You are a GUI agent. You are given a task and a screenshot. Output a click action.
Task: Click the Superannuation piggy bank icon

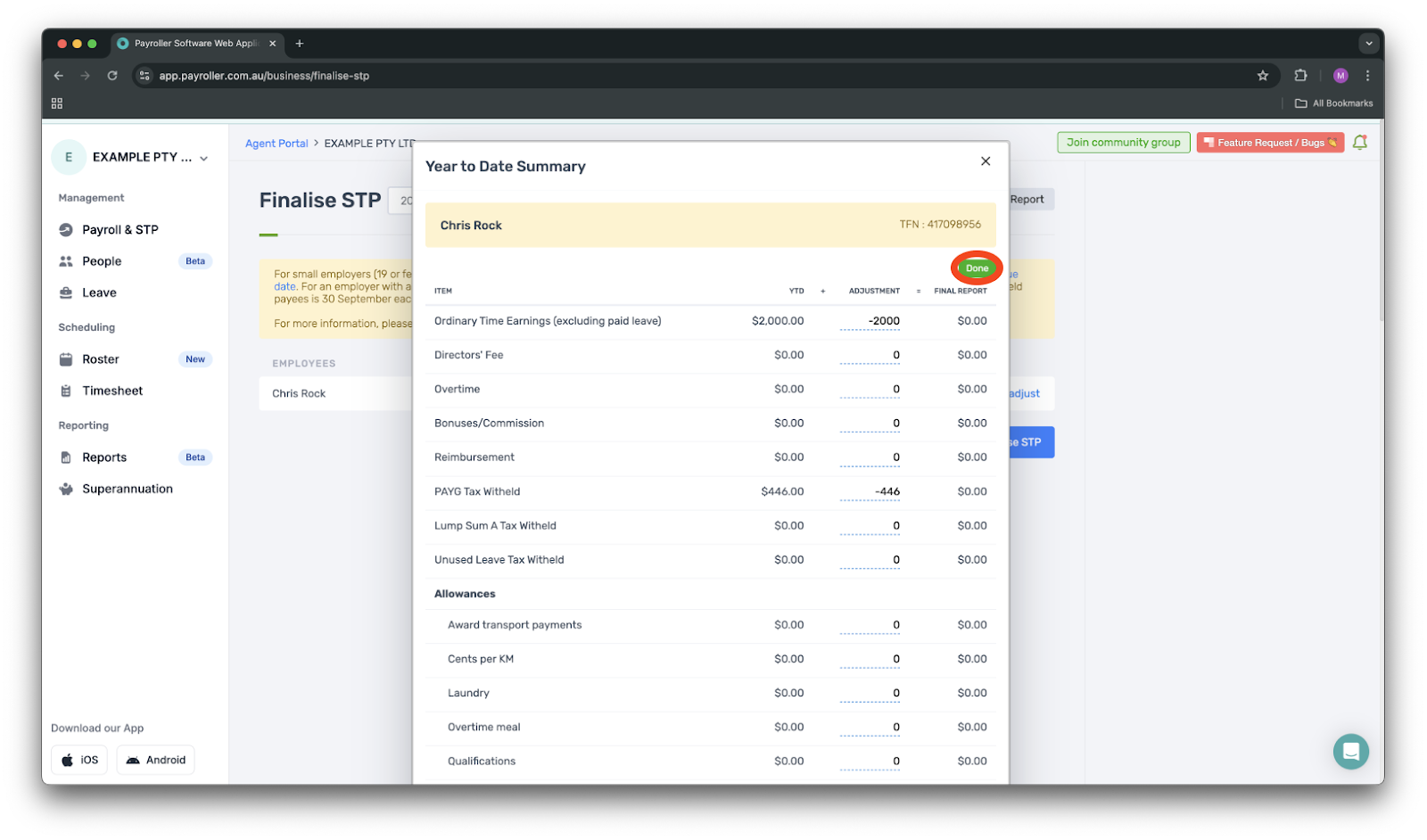66,489
